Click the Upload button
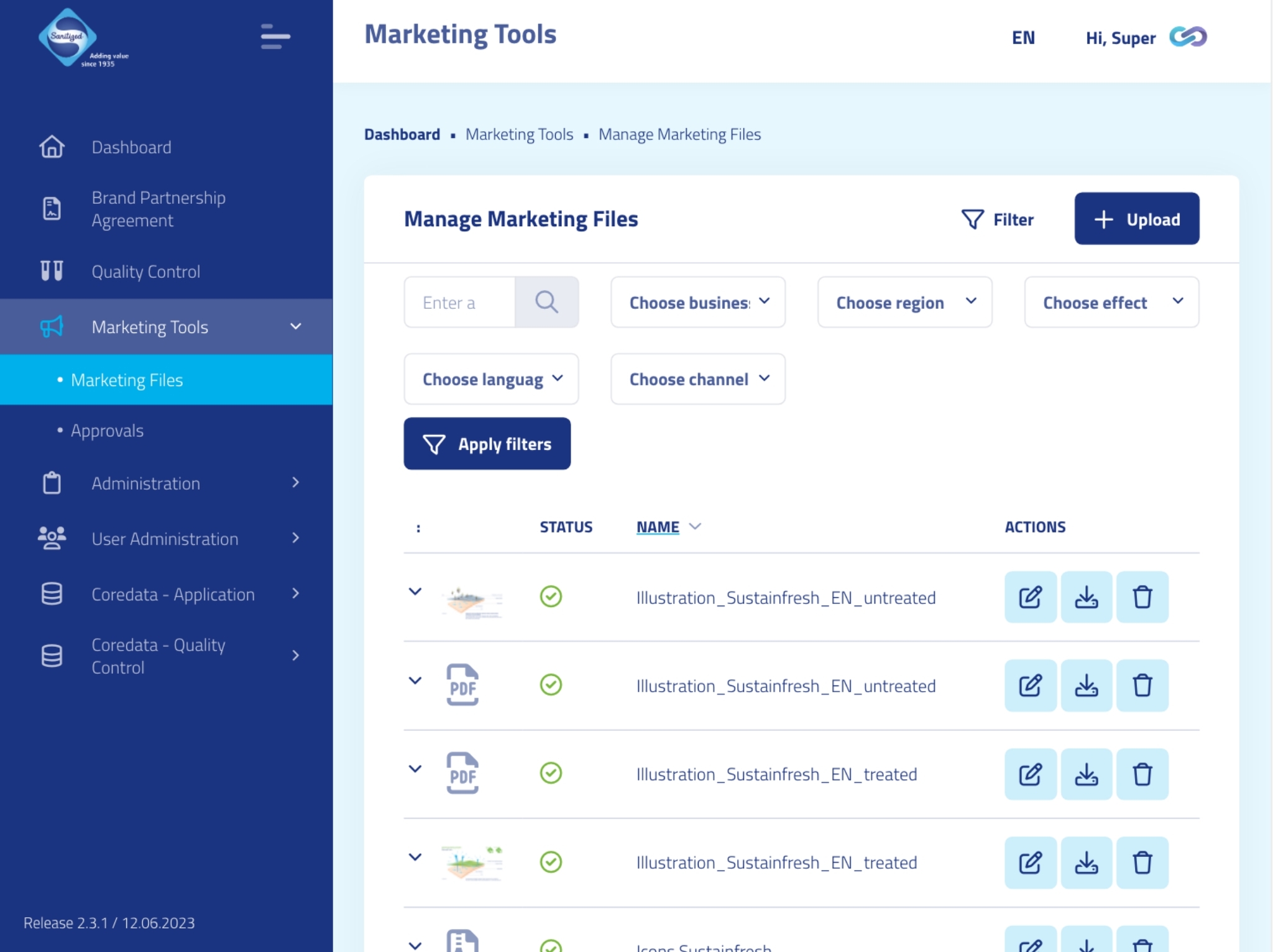1273x952 pixels. coord(1136,219)
